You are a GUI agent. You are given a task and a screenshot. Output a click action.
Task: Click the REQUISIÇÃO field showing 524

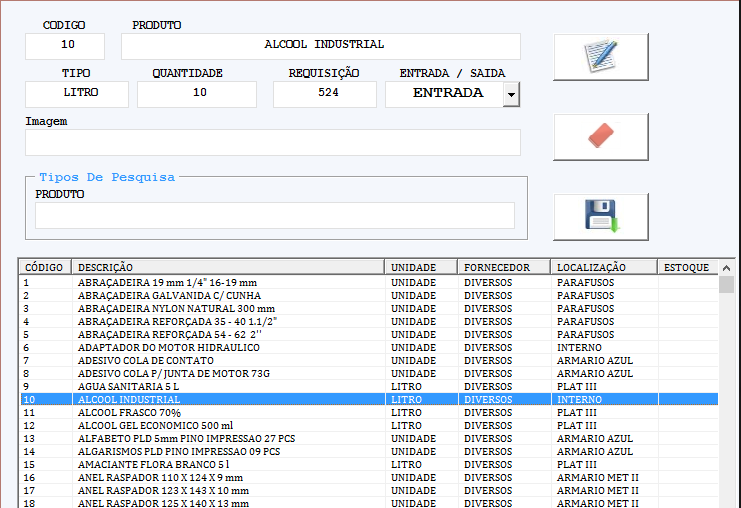(325, 95)
